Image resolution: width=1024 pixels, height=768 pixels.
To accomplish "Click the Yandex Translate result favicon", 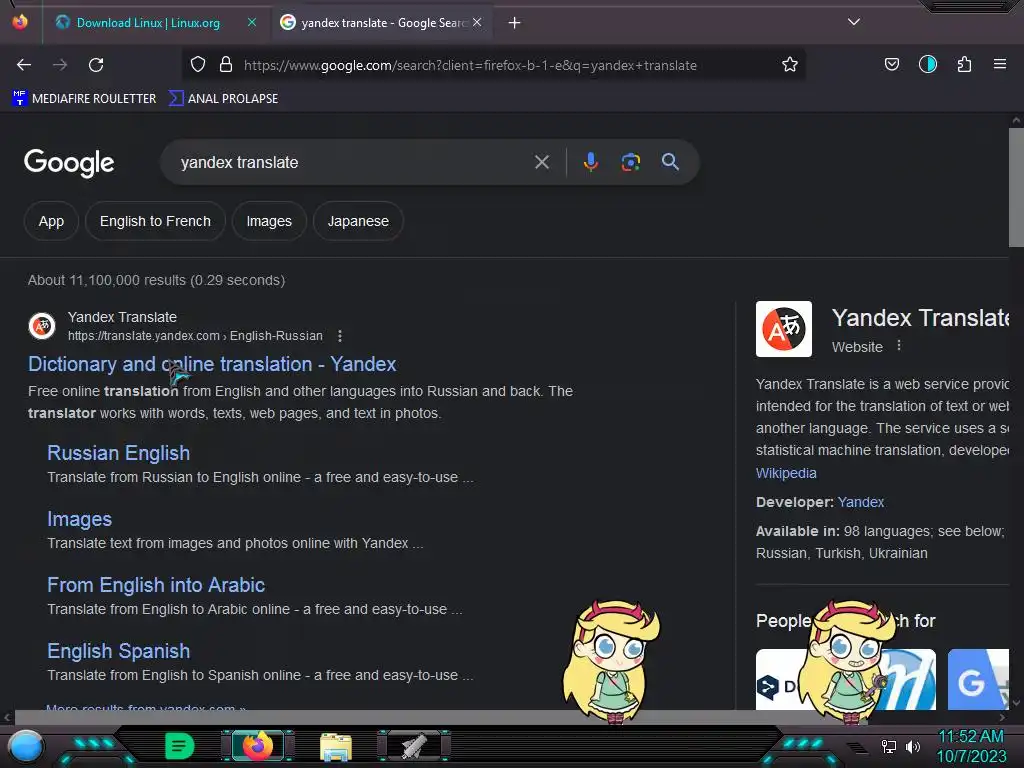I will point(42,326).
